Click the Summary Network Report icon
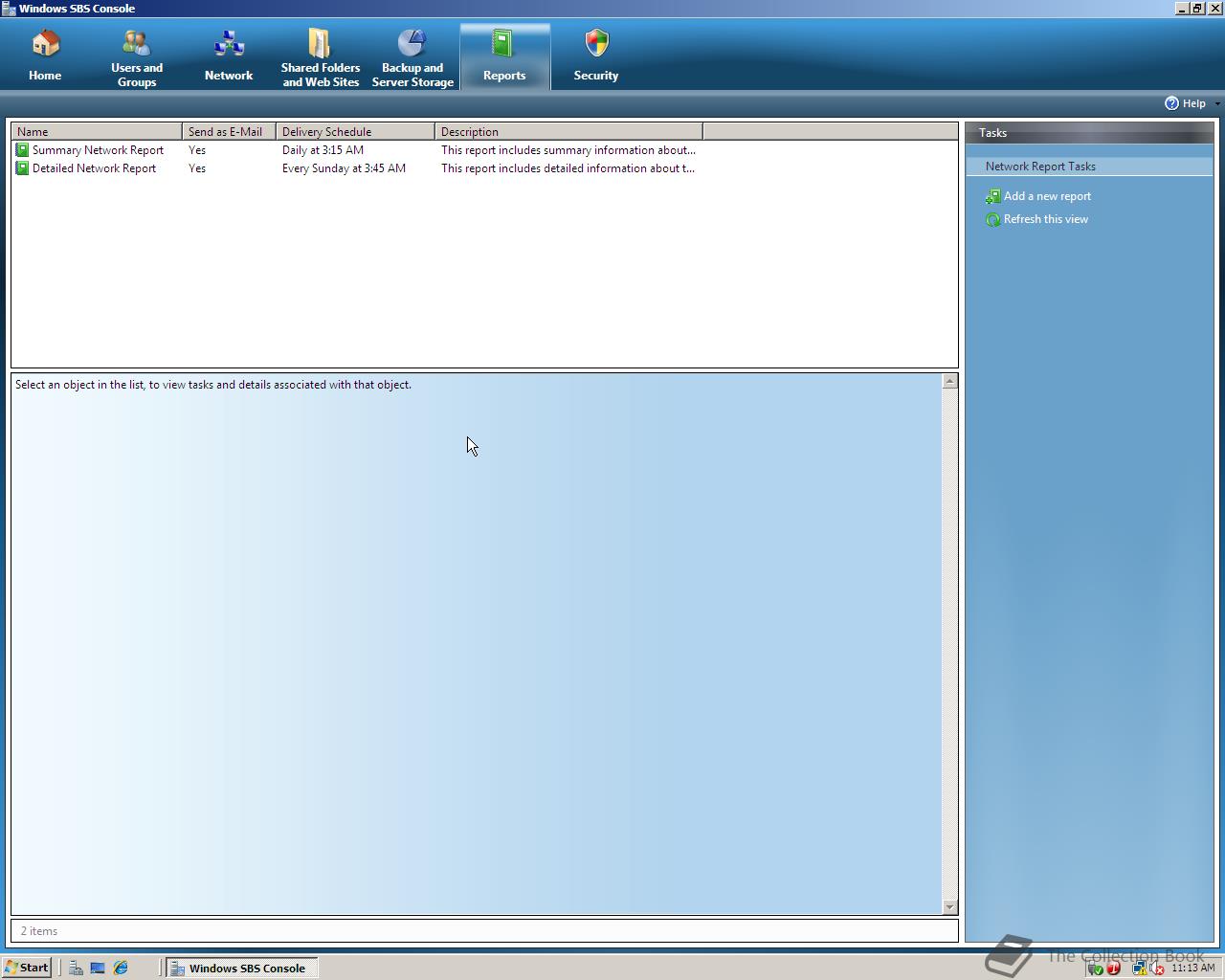Screen dimensions: 1225x980 pos(22,150)
